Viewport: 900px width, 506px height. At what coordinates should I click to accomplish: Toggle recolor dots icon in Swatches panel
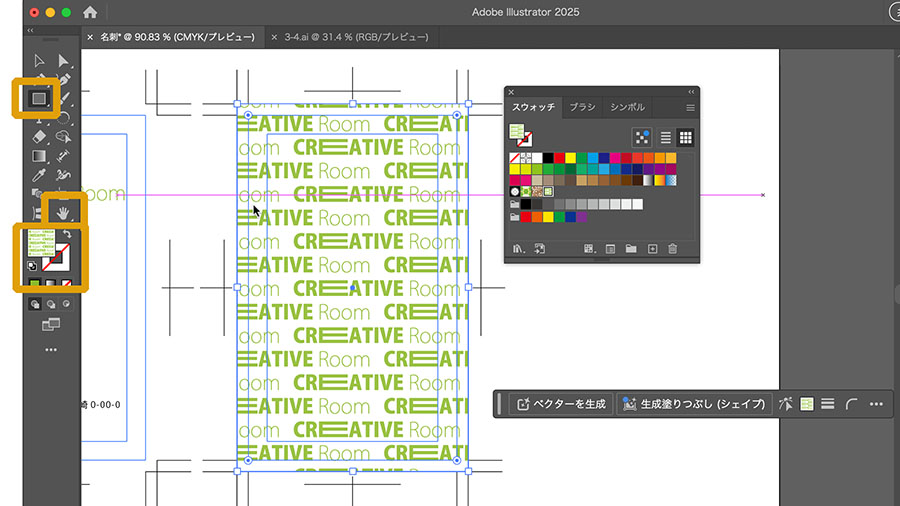642,138
